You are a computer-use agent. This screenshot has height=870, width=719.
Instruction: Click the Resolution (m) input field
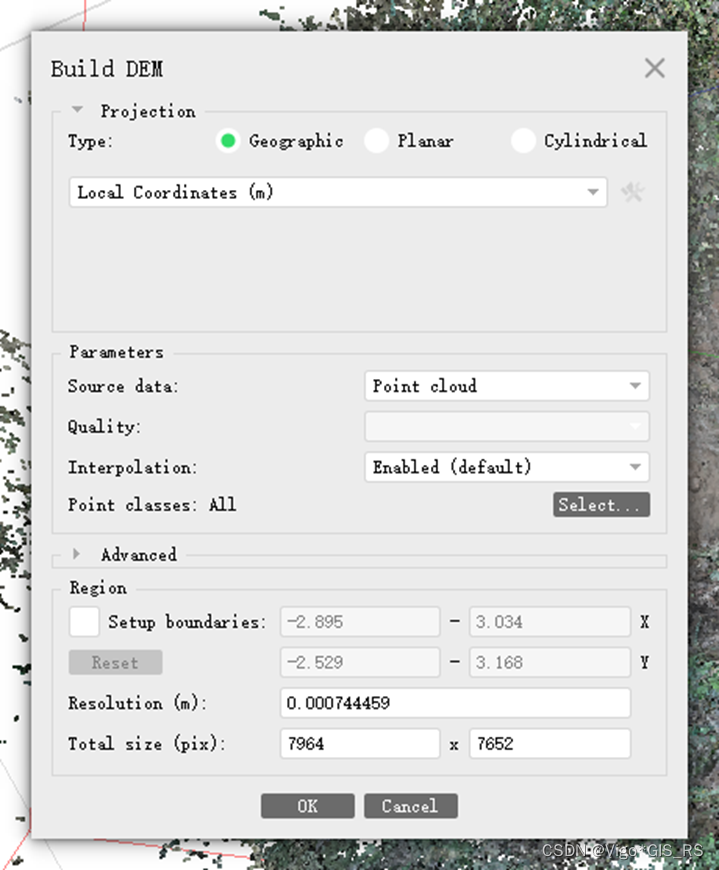click(455, 703)
